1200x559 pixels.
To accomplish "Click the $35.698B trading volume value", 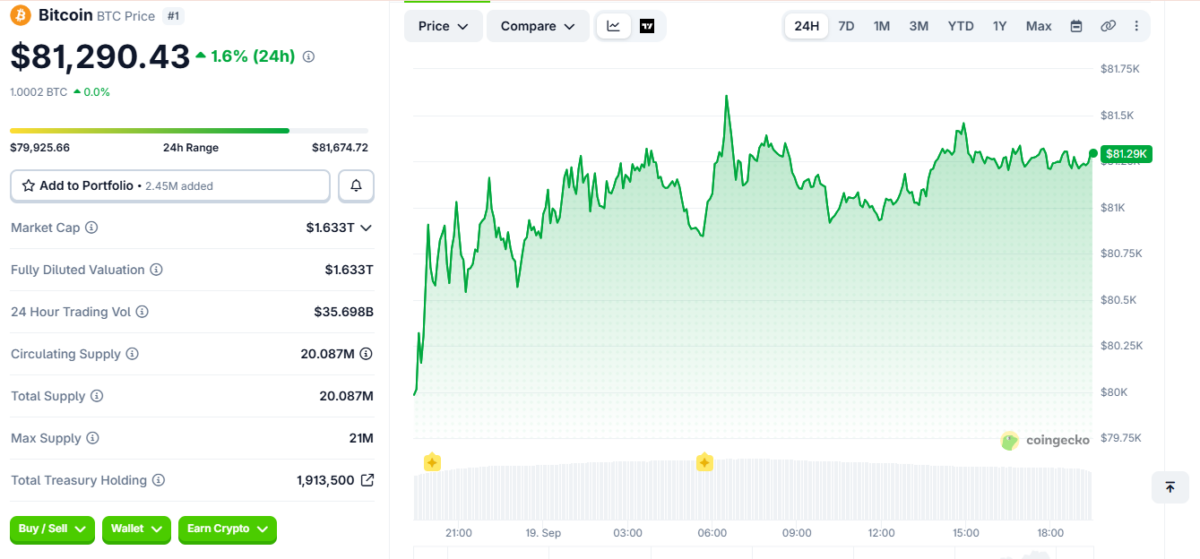I will (x=344, y=312).
